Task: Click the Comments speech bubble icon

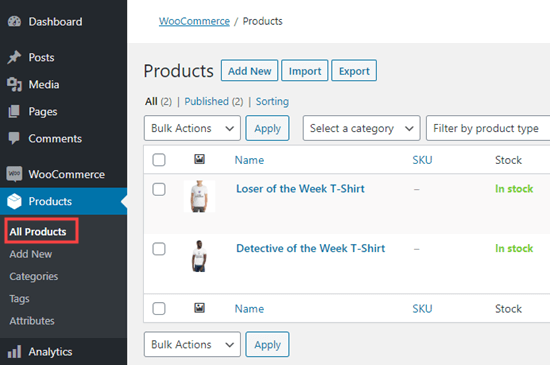Action: pyautogui.click(x=14, y=138)
